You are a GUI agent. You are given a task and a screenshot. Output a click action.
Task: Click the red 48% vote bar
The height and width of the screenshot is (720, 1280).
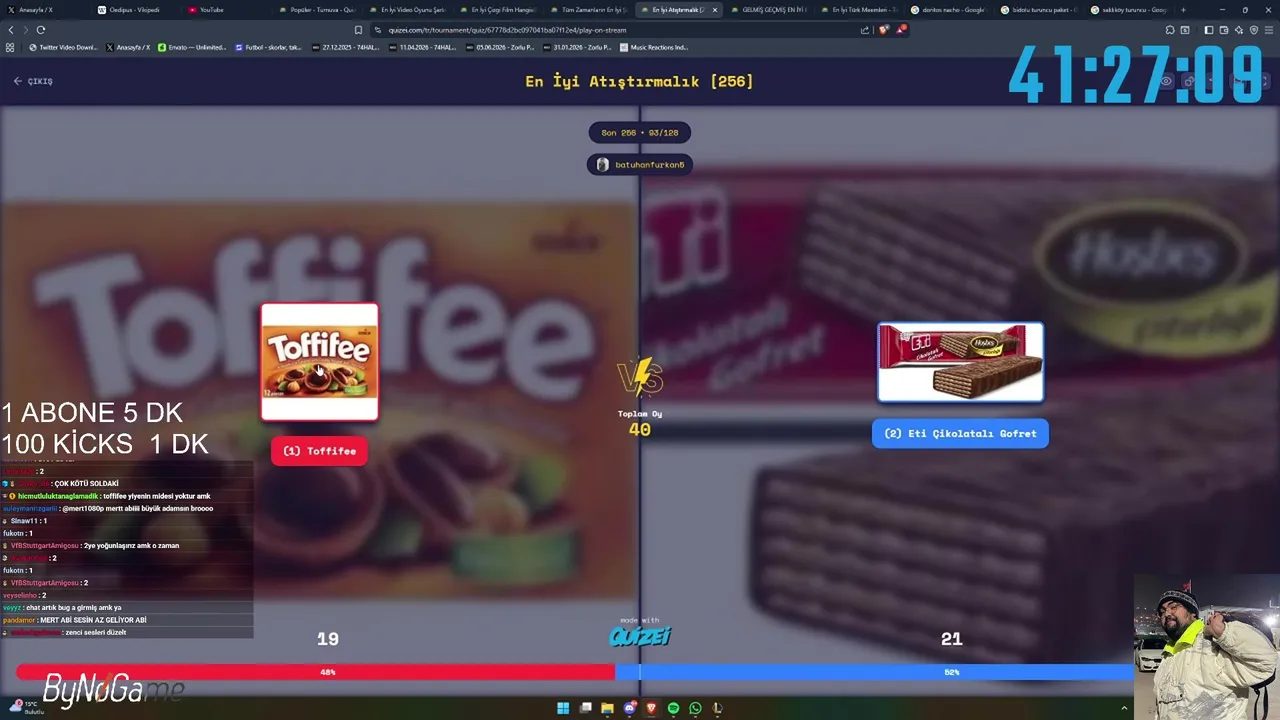coord(315,672)
